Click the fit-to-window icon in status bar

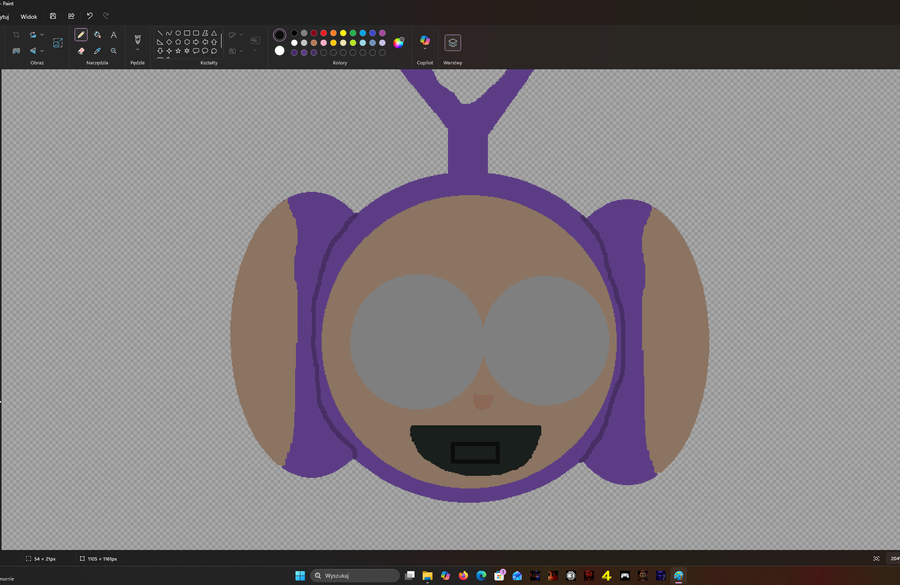pos(876,559)
